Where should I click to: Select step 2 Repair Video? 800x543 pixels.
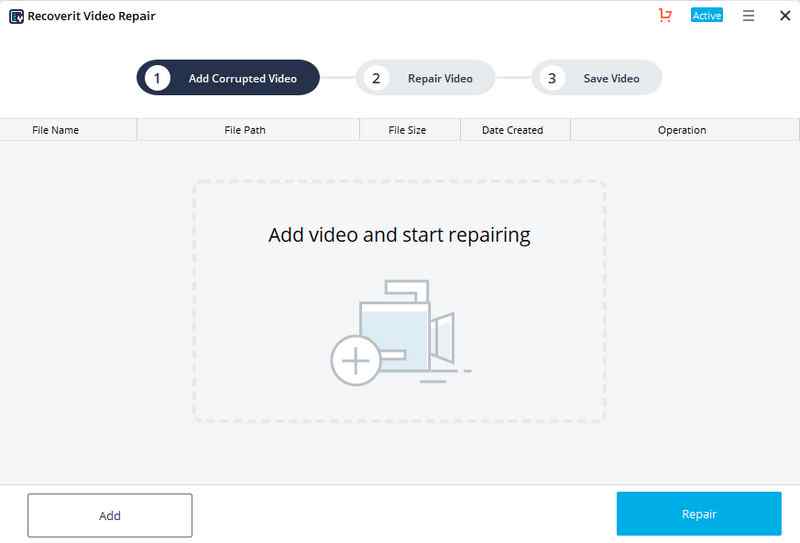(x=426, y=78)
